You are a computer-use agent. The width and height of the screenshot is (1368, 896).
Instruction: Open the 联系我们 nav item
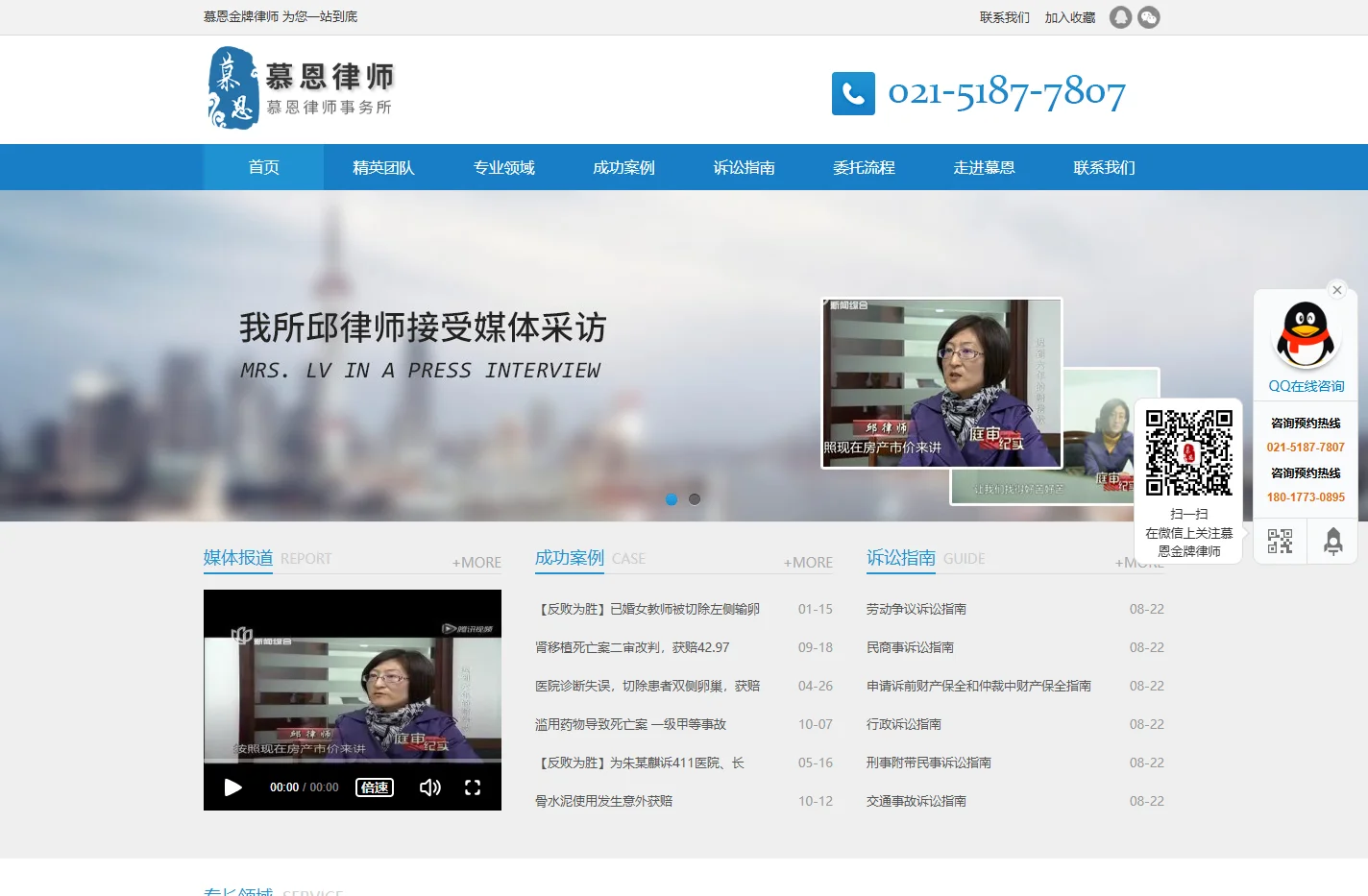click(x=1104, y=167)
